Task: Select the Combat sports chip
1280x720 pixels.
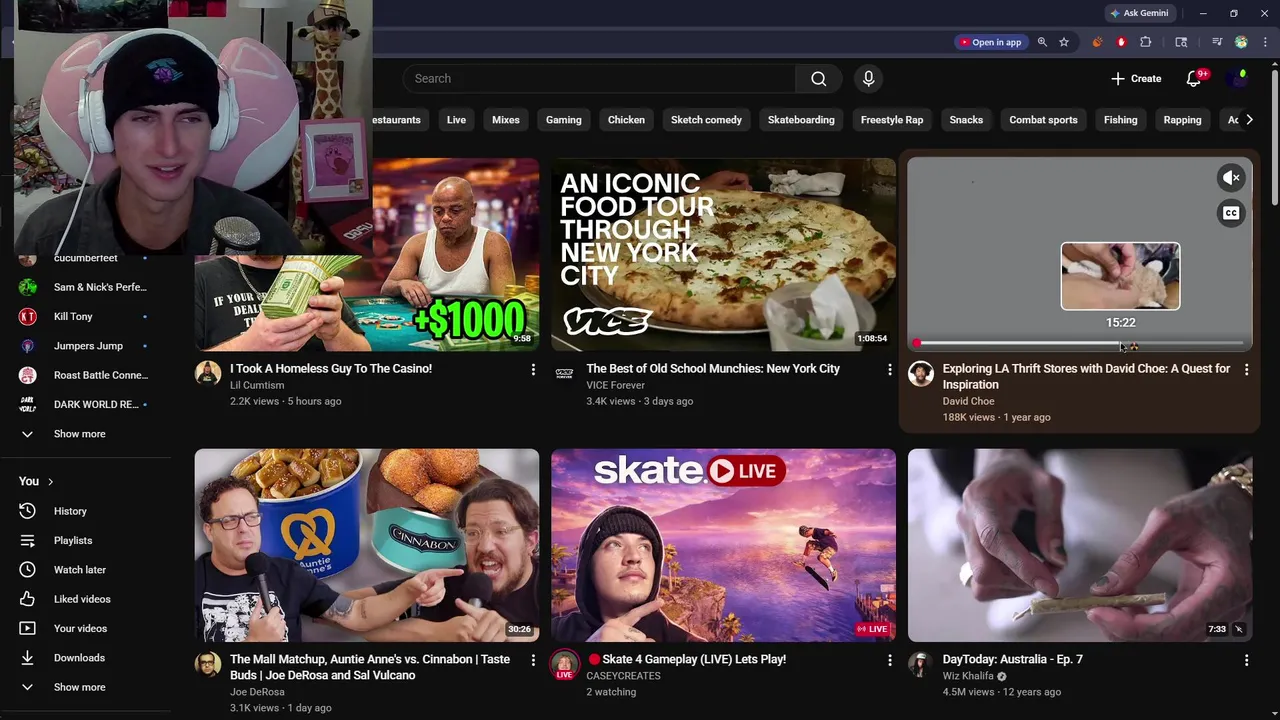Action: [x=1043, y=120]
